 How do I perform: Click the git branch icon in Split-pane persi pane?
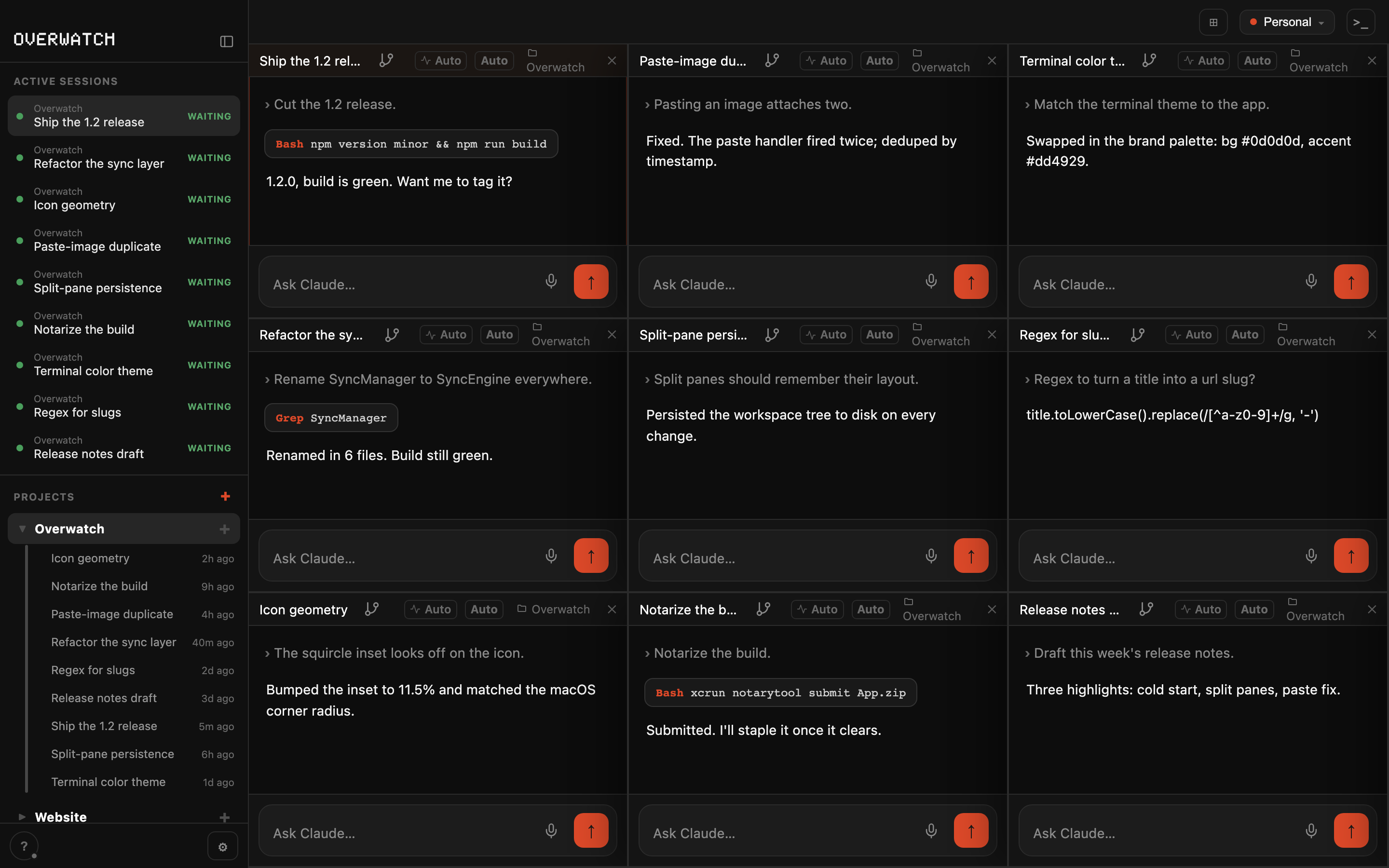[x=771, y=335]
